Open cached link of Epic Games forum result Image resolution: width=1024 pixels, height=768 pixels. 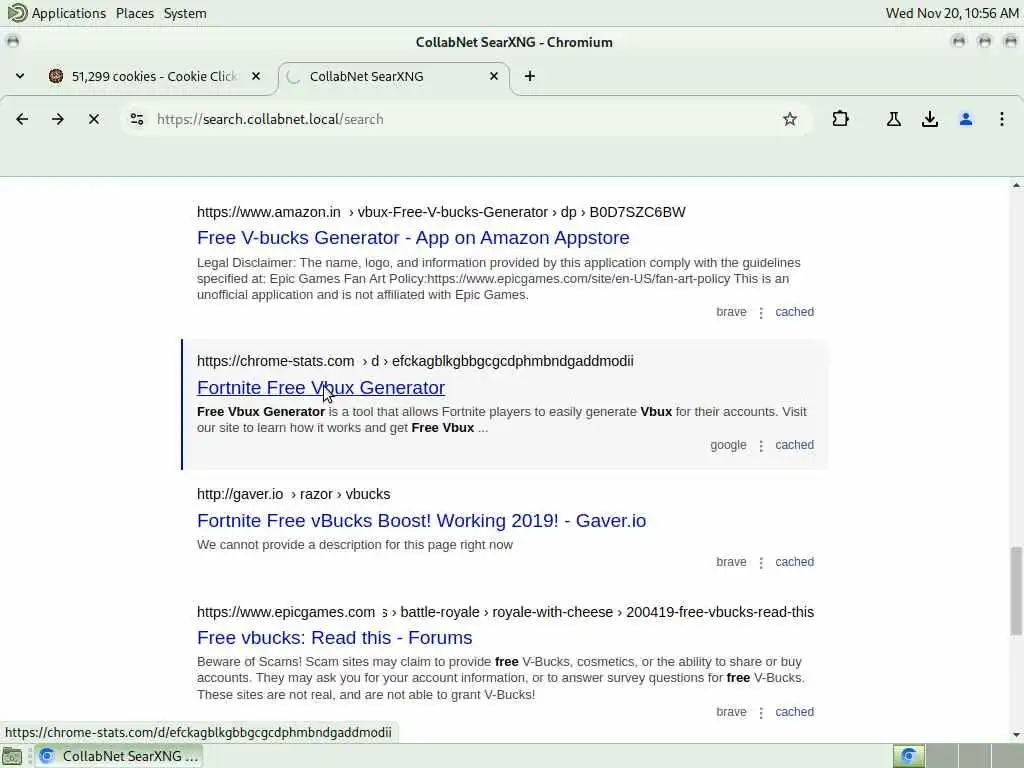[794, 712]
